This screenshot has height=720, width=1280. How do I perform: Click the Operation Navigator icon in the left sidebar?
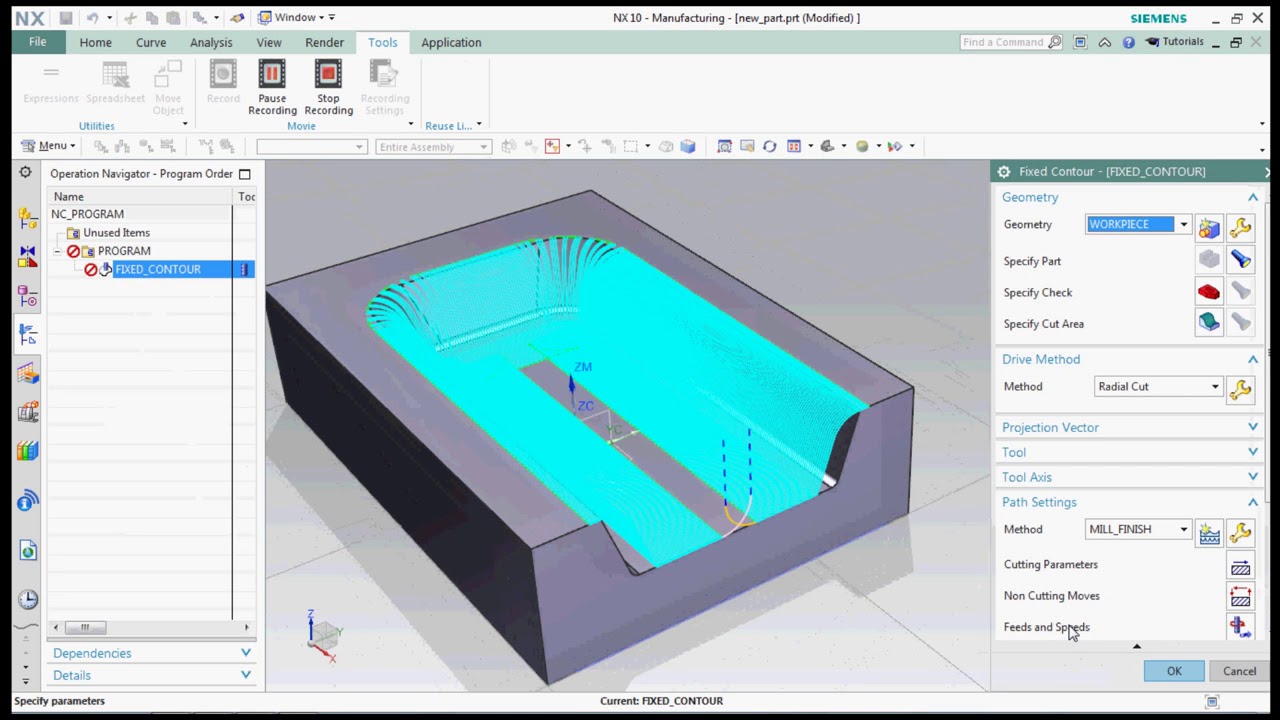(x=27, y=335)
